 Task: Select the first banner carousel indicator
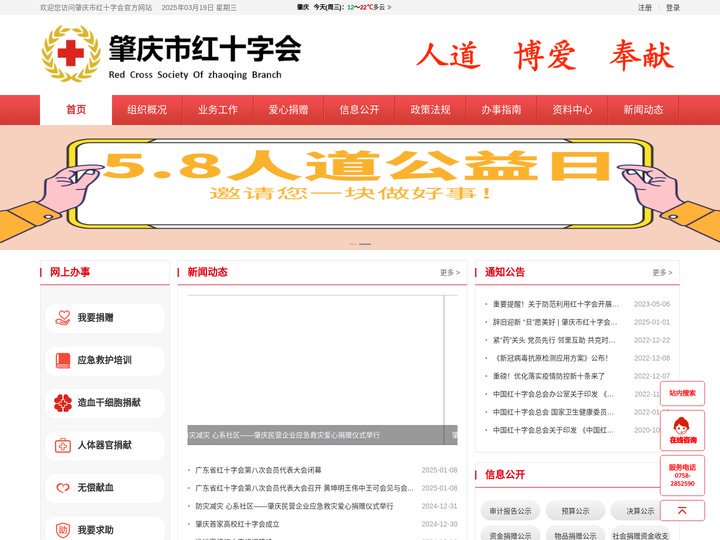[x=353, y=244]
